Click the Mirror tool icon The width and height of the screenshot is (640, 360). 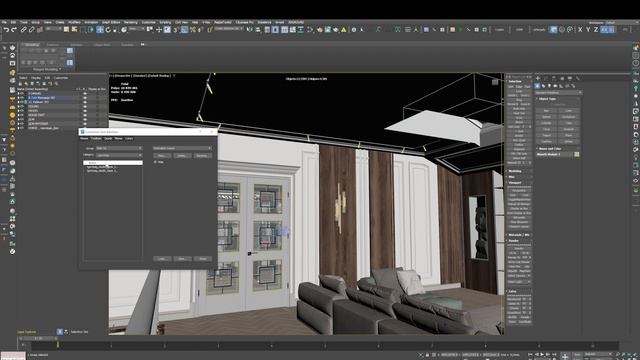[x=249, y=29]
